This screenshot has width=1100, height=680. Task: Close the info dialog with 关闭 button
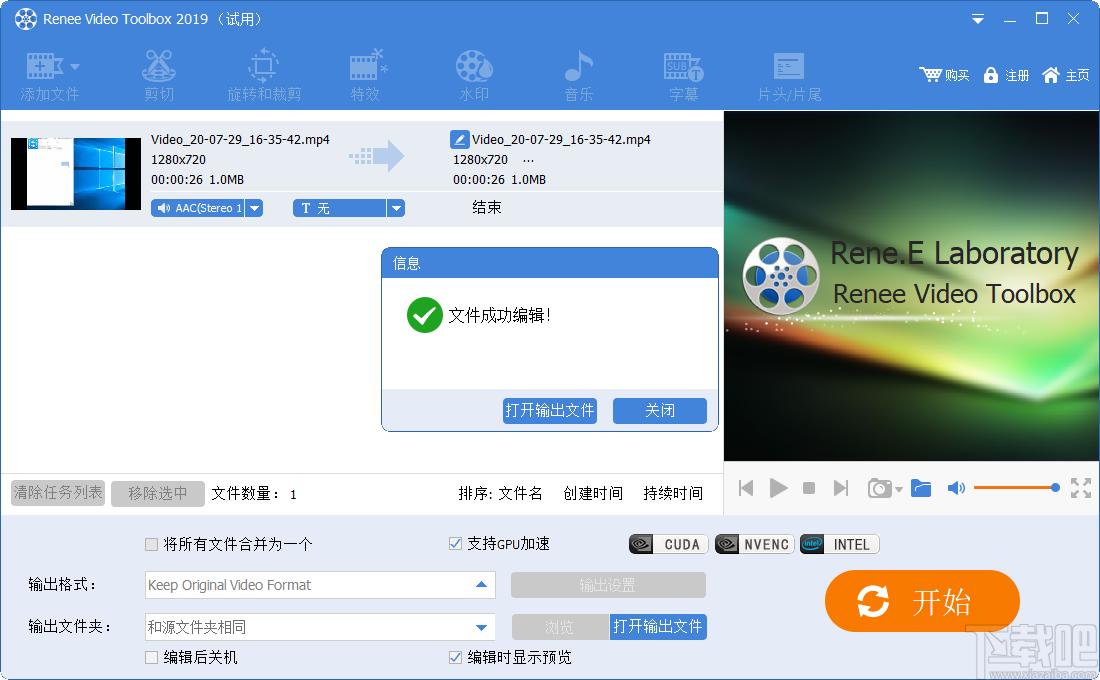coord(659,411)
